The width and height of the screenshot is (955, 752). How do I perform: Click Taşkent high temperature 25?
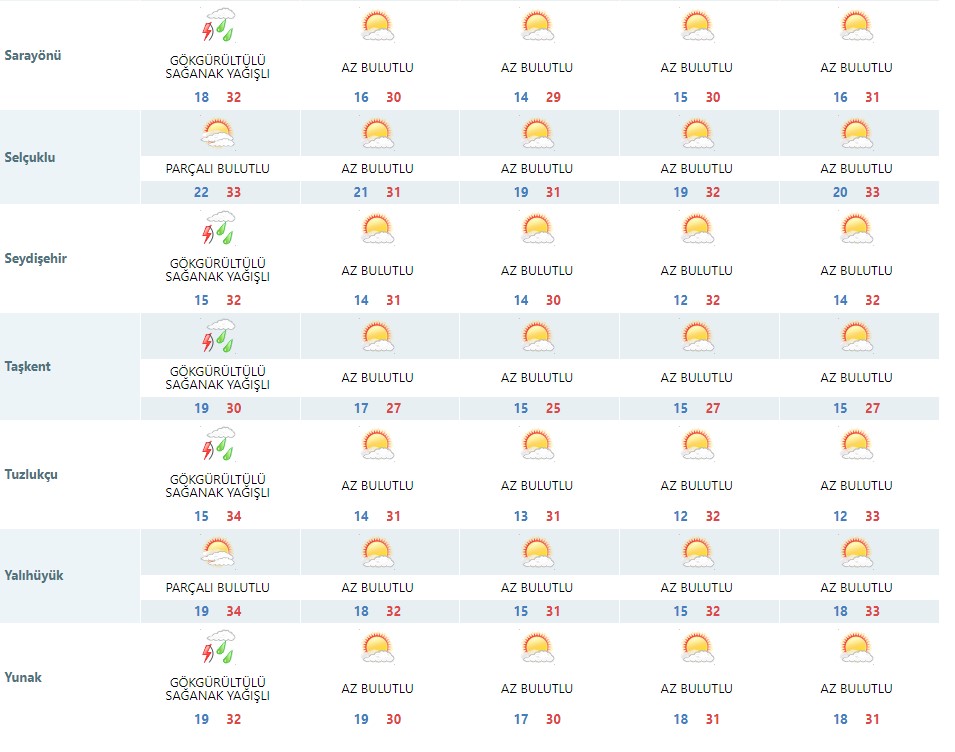[x=553, y=409]
